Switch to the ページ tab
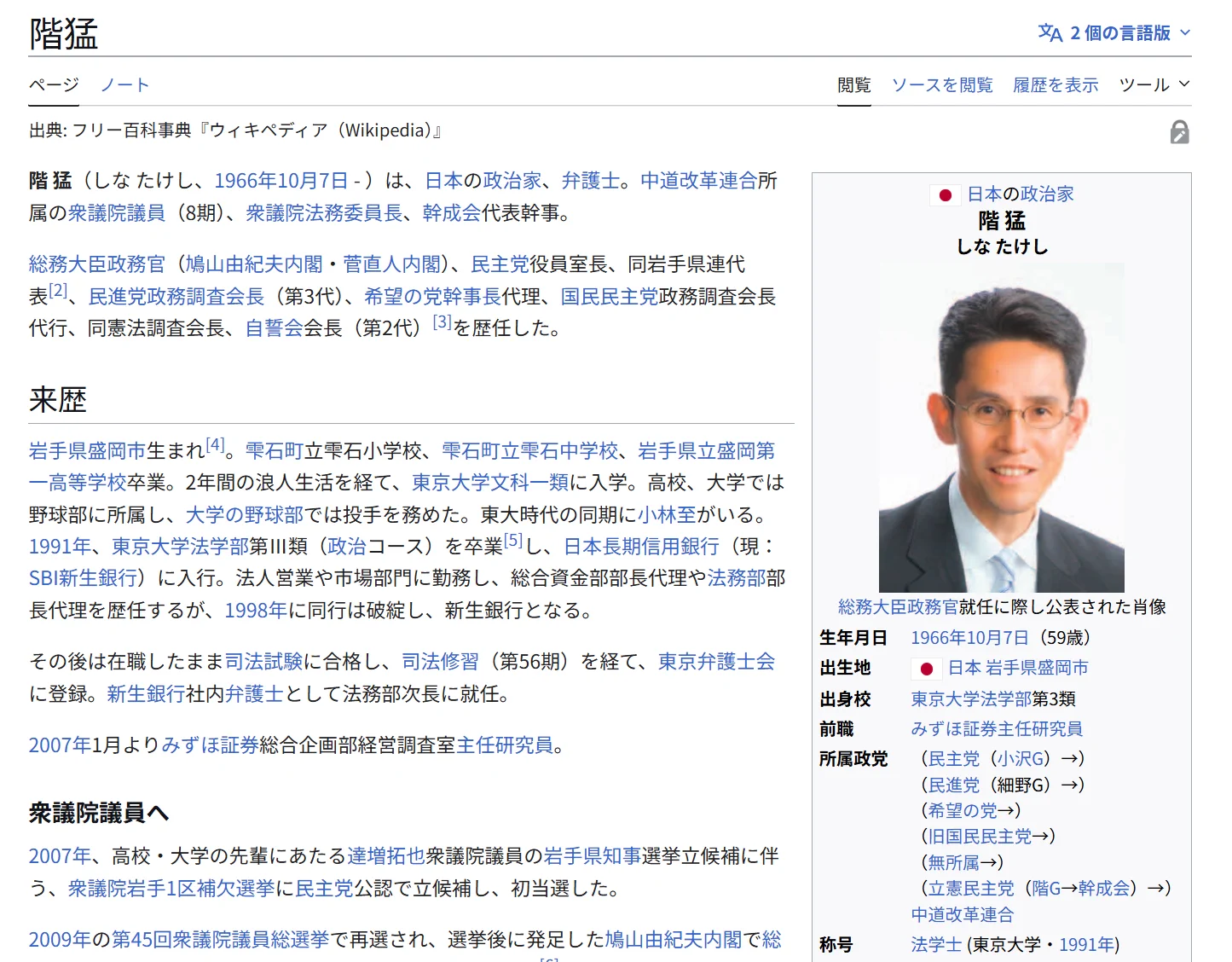Screen dimensions: 1232x962 [x=54, y=84]
